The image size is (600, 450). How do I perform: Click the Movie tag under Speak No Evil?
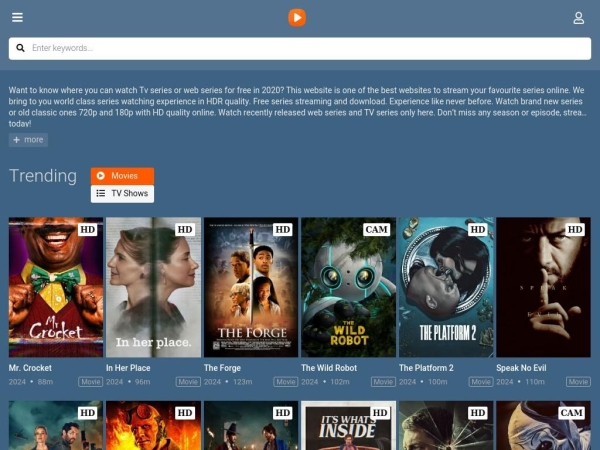(x=578, y=382)
